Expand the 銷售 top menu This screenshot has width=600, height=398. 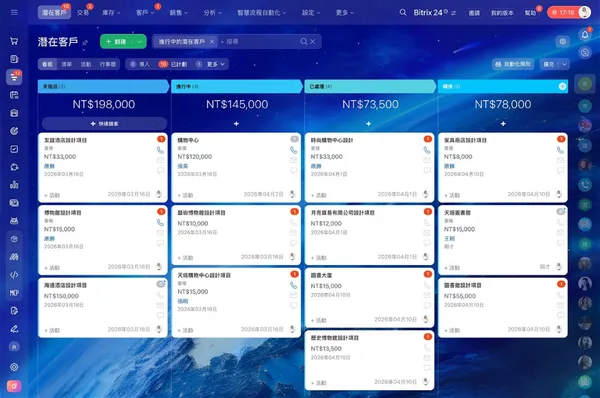click(x=179, y=13)
